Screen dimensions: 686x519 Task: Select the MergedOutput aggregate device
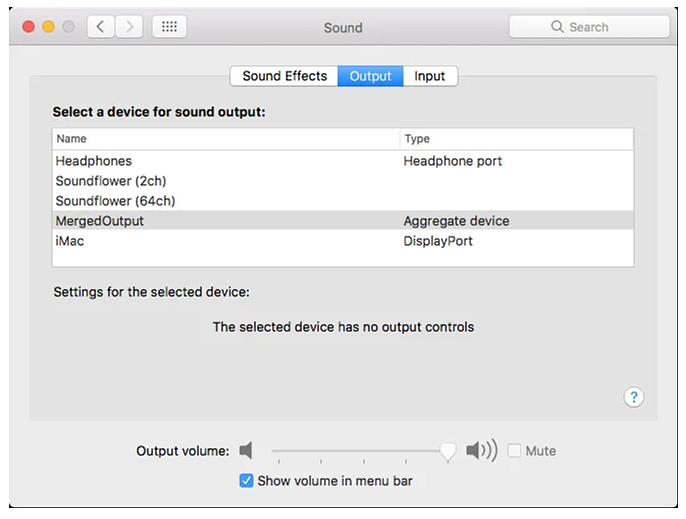pyautogui.click(x=100, y=221)
